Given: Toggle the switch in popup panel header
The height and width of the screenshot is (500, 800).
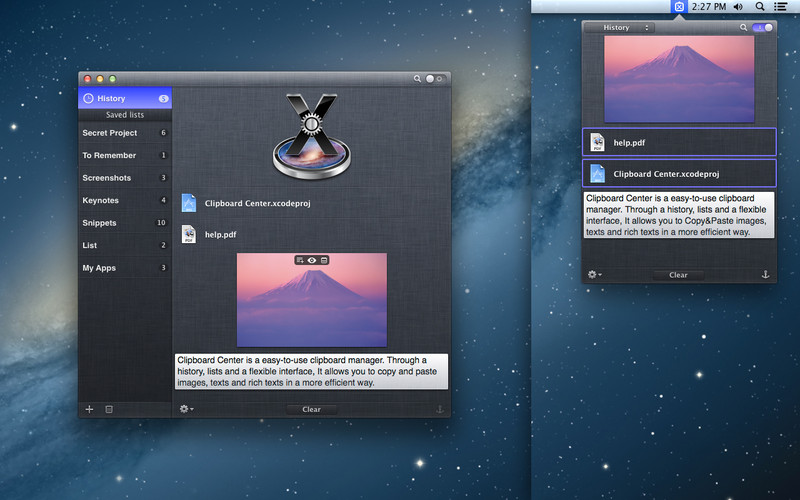Looking at the screenshot, I should tap(762, 28).
